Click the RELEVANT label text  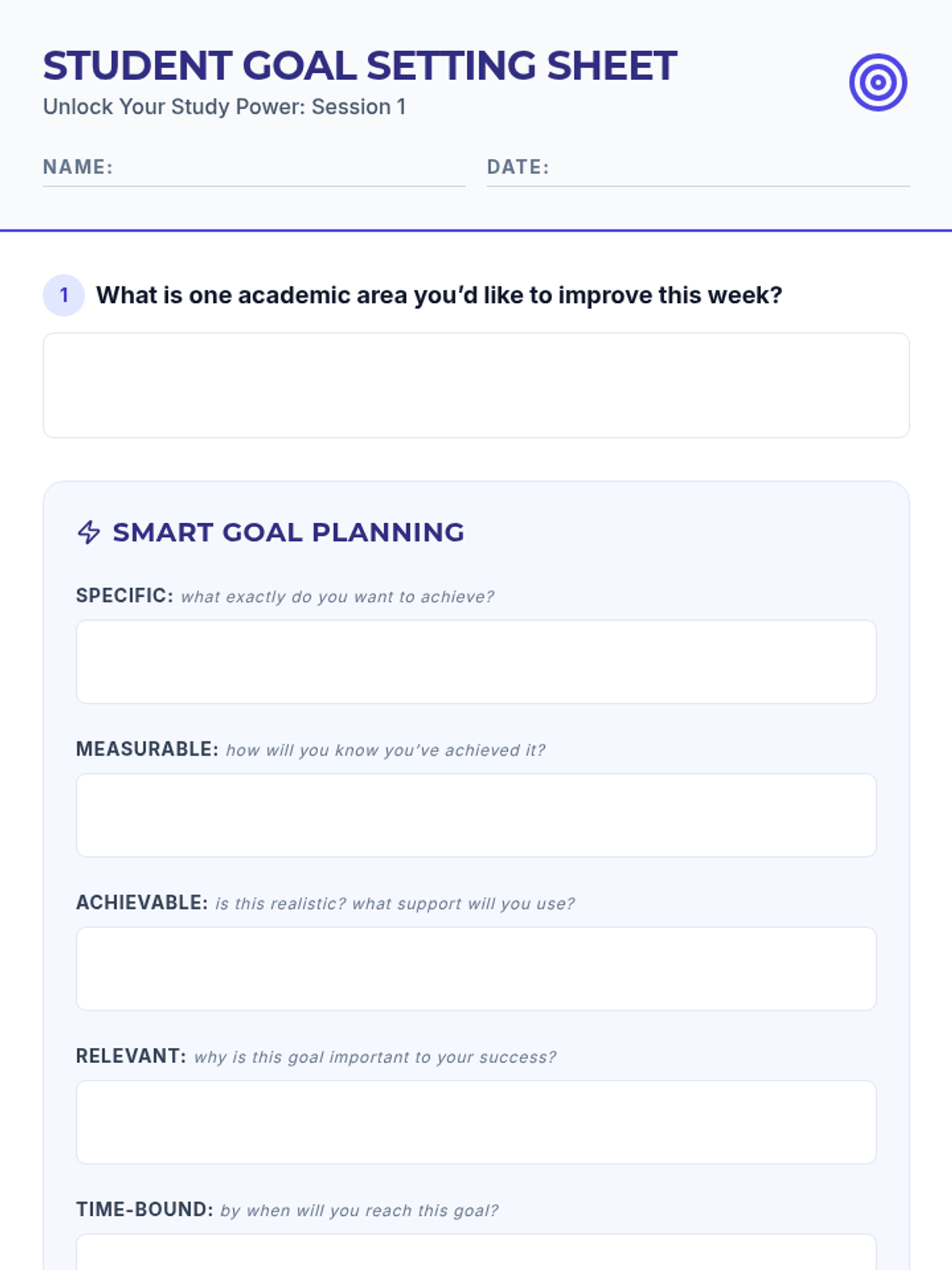131,1056
